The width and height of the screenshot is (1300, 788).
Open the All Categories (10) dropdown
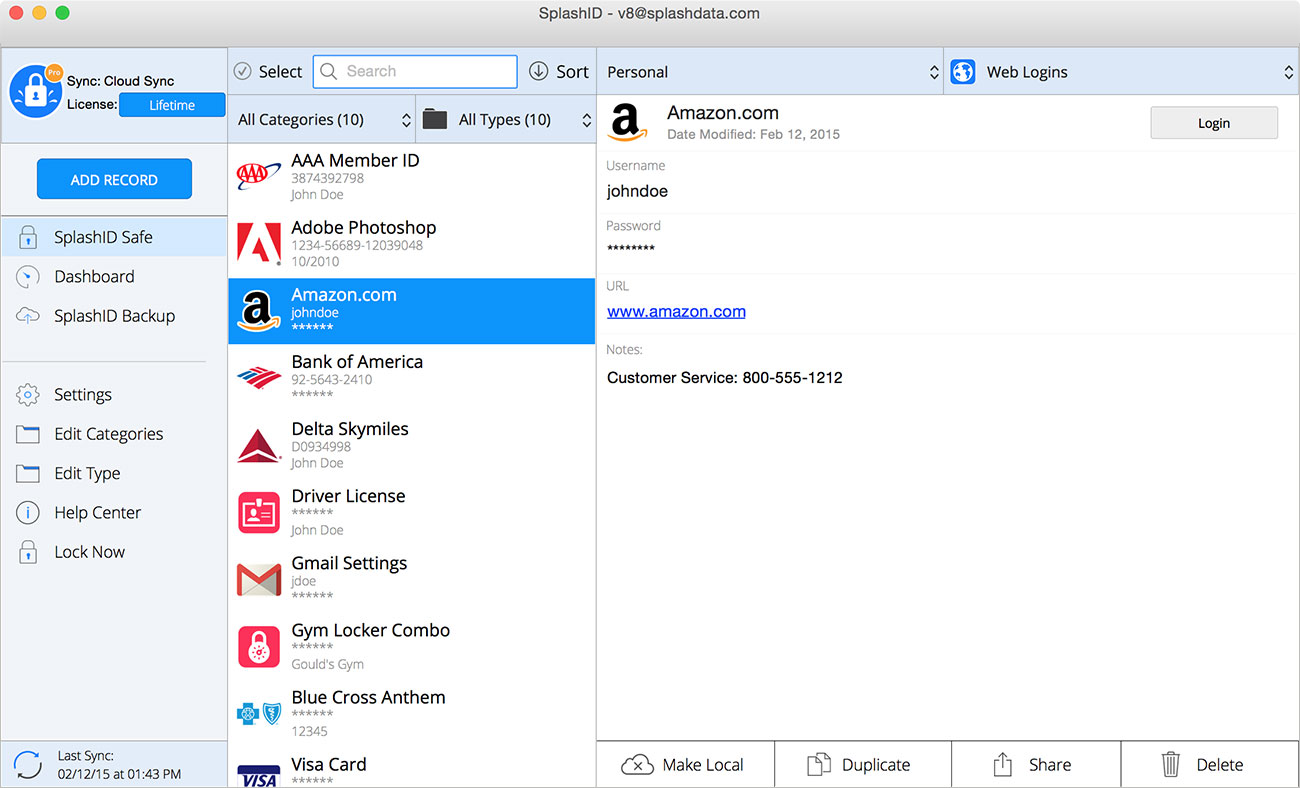[322, 120]
